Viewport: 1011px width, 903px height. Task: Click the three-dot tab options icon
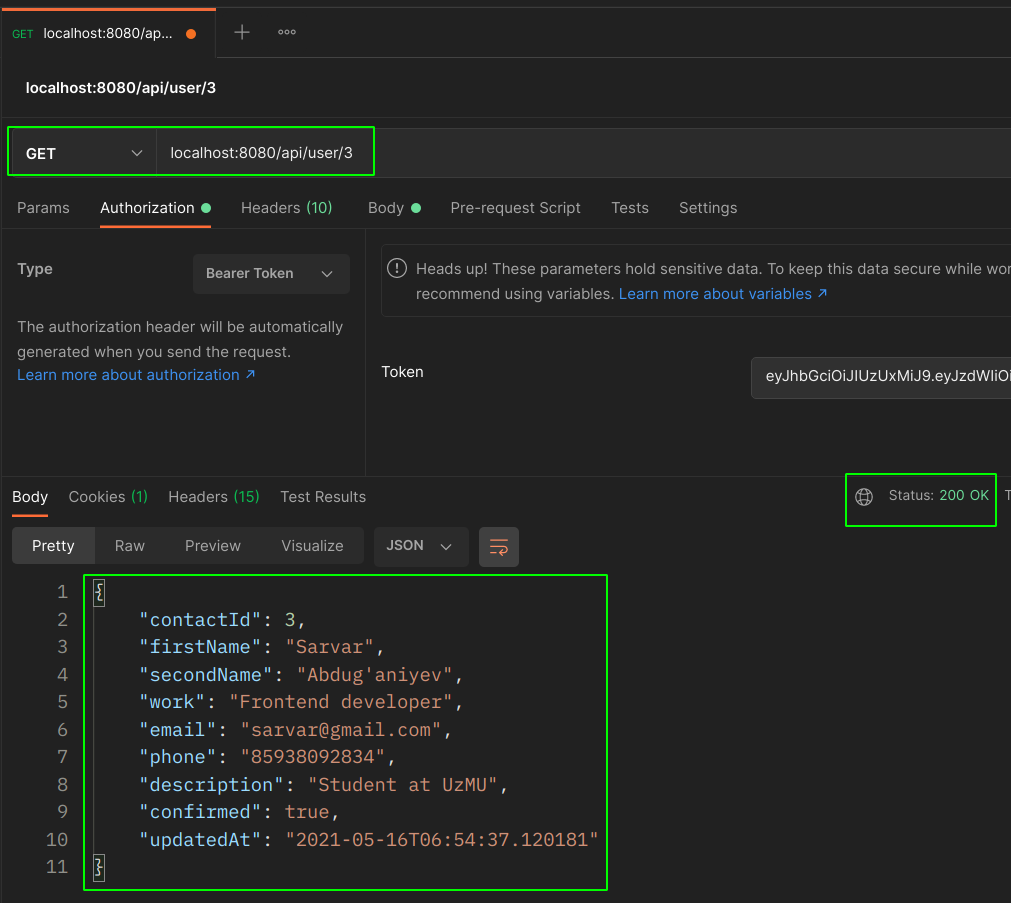pyautogui.click(x=286, y=31)
